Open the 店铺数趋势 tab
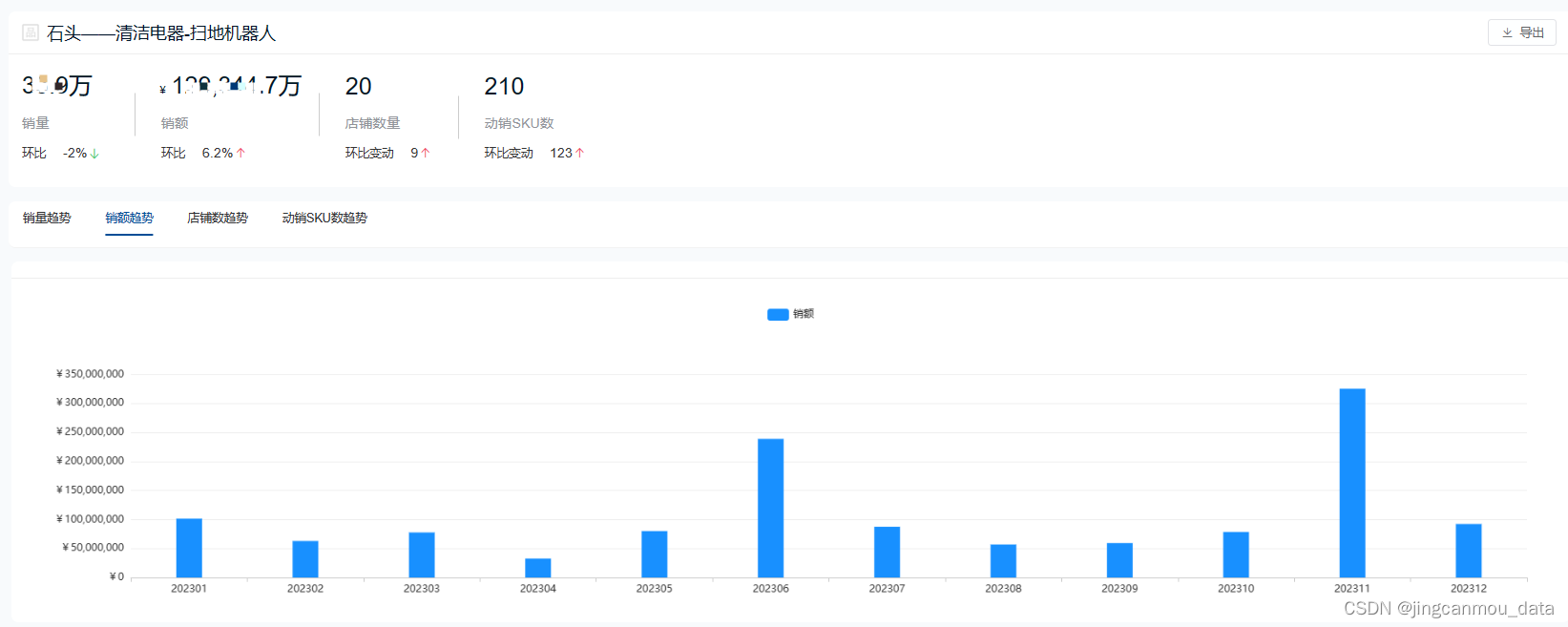Image resolution: width=1568 pixels, height=627 pixels. (218, 218)
